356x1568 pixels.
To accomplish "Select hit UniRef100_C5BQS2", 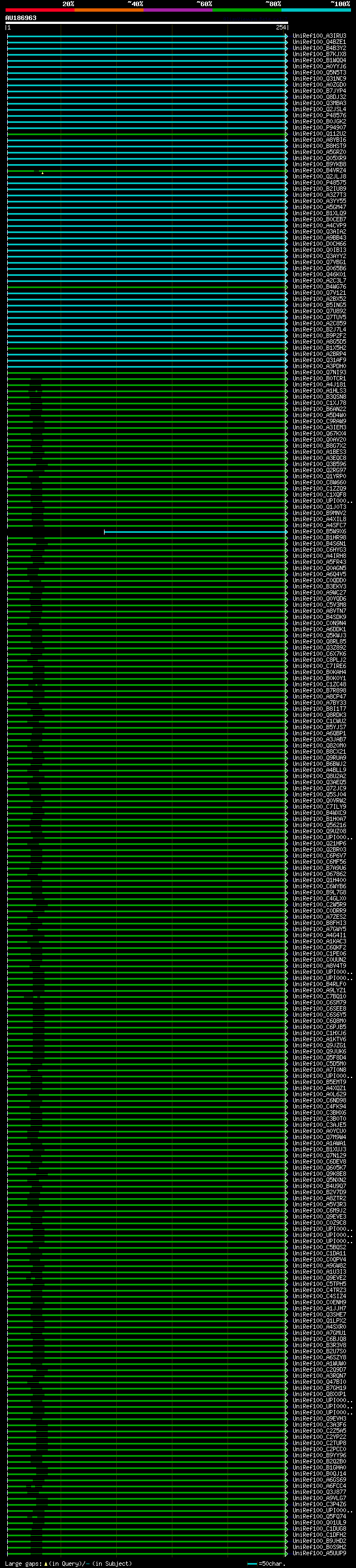I will point(319,1248).
